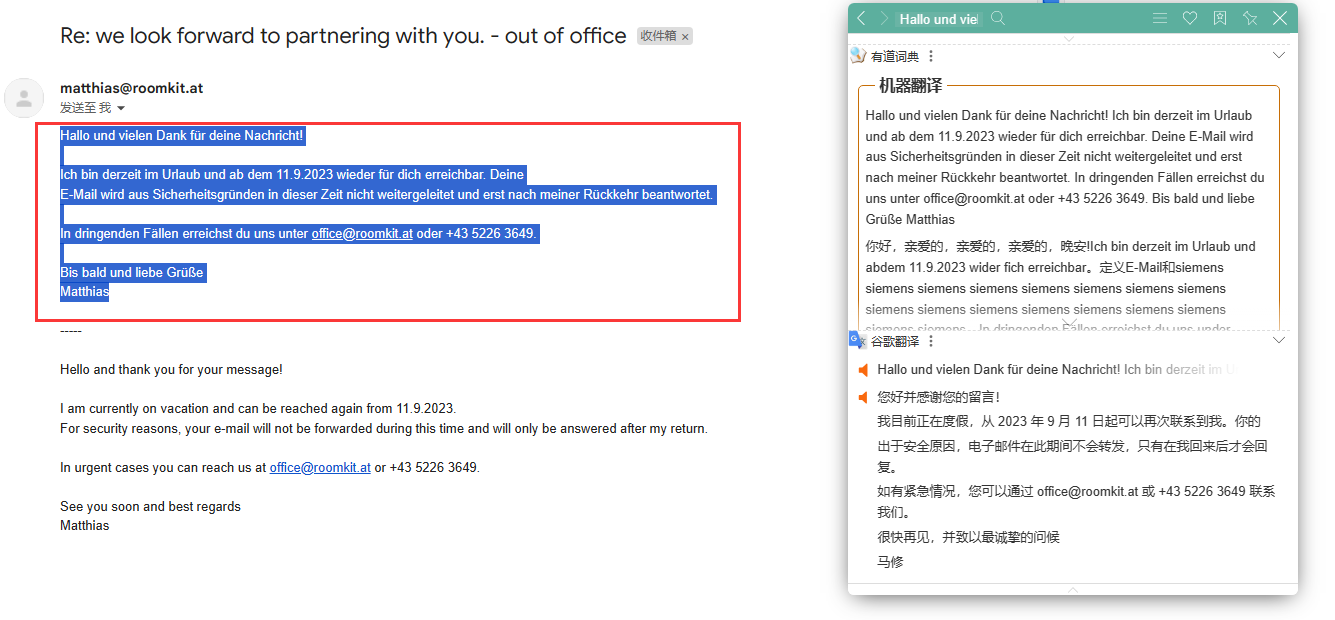Play audio for the Chinese translation
The height and width of the screenshot is (620, 1335).
(863, 398)
